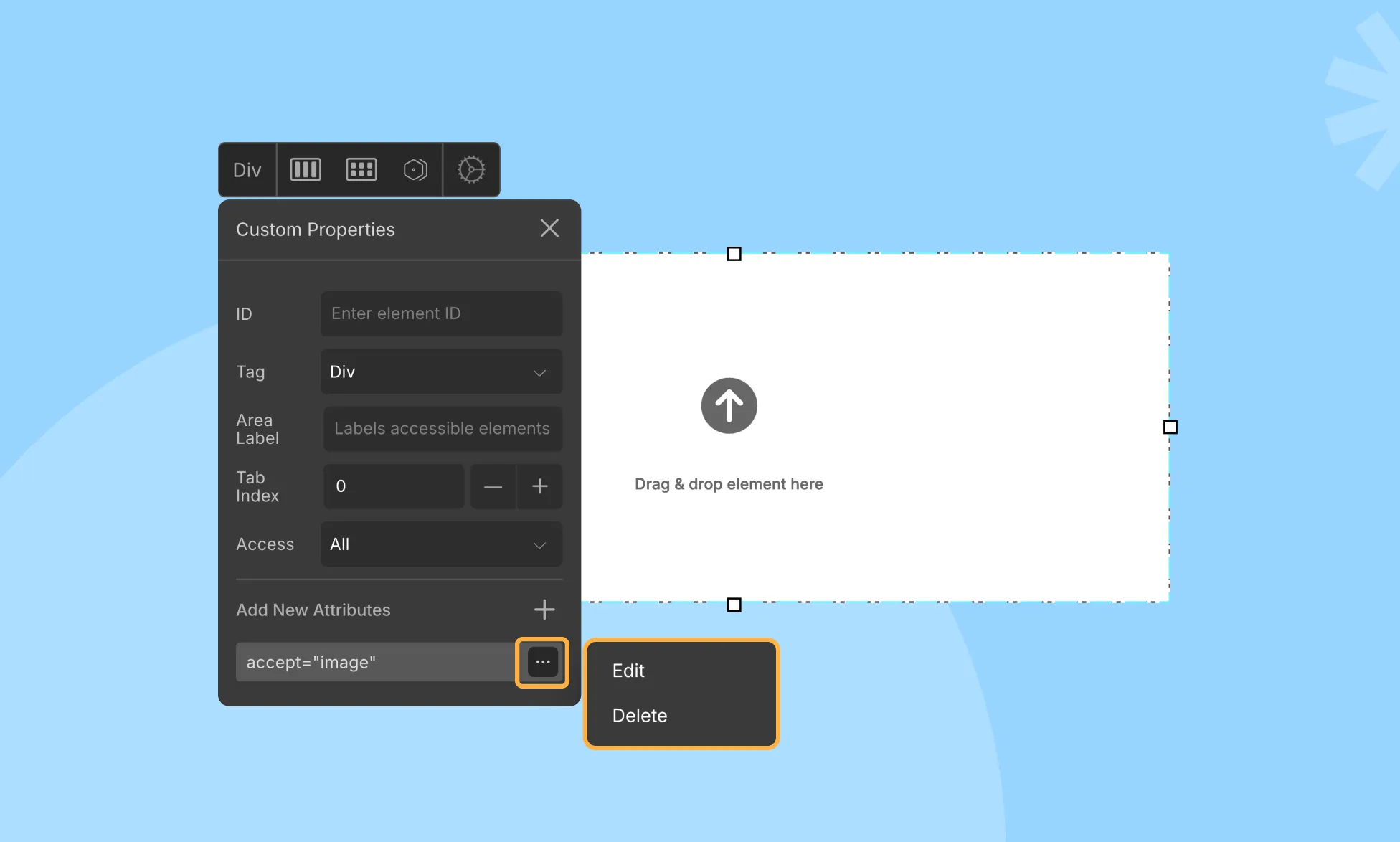Click the hexagon component icon in the toolbar

pyautogui.click(x=415, y=169)
